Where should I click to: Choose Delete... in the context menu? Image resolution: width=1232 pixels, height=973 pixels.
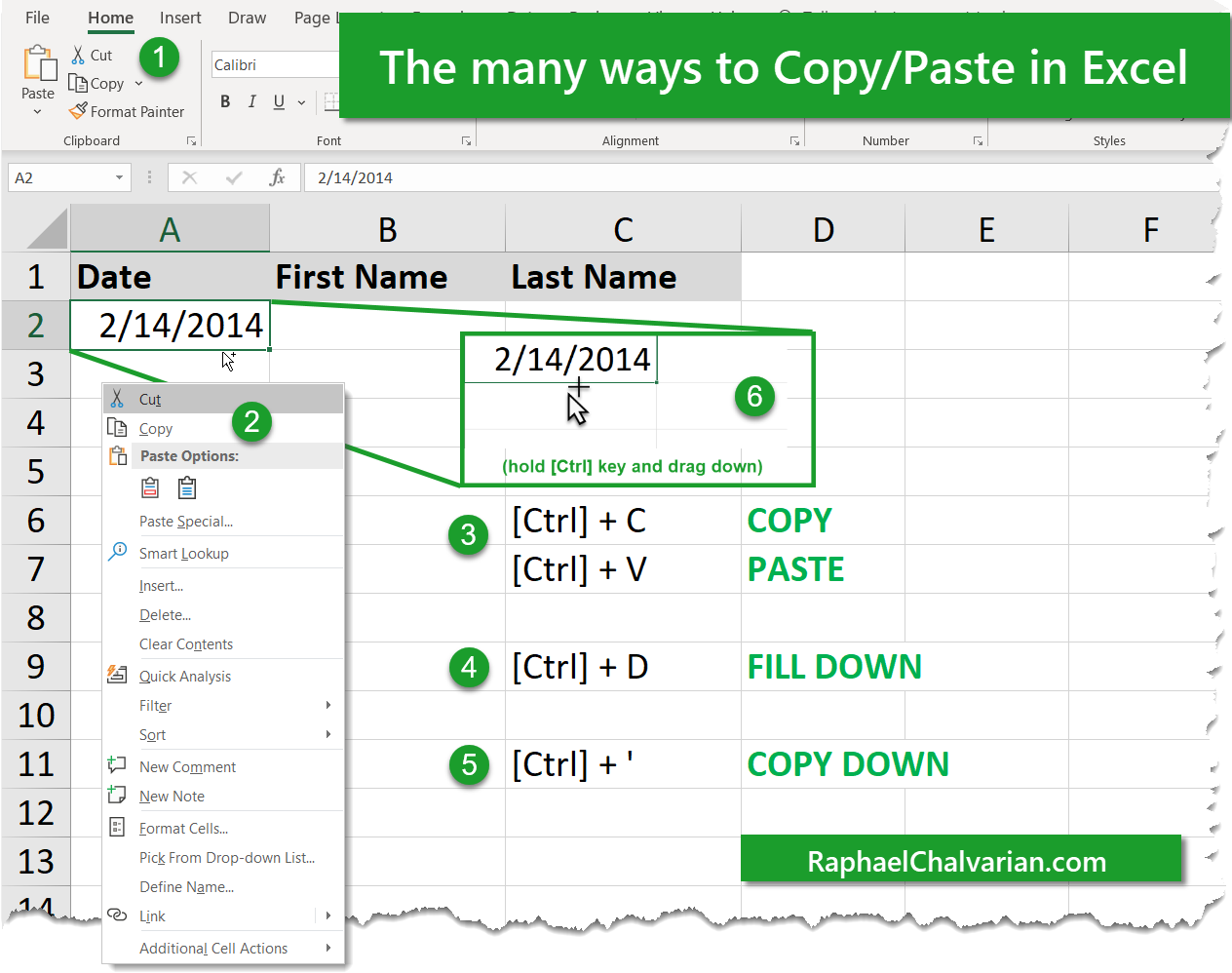pyautogui.click(x=223, y=614)
